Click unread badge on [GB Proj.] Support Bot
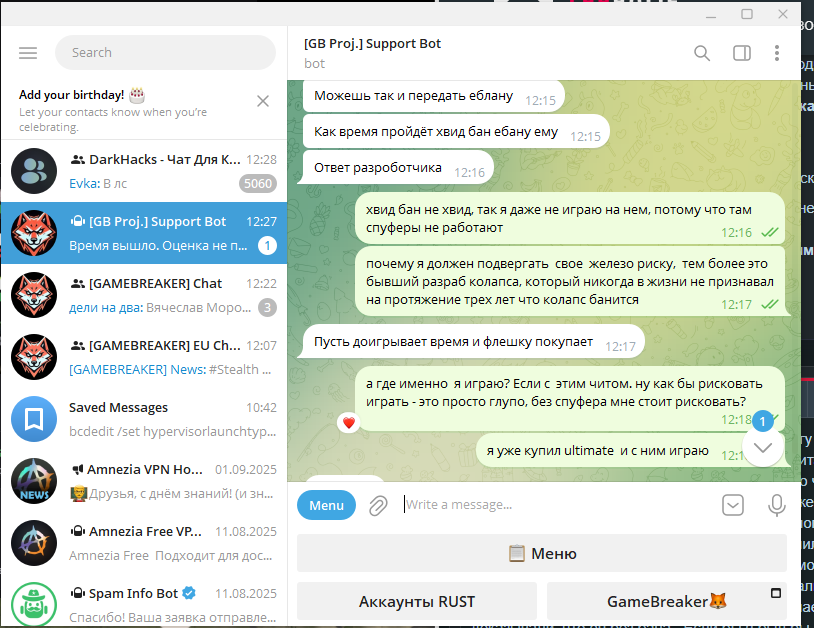This screenshot has width=814, height=628. pos(267,245)
